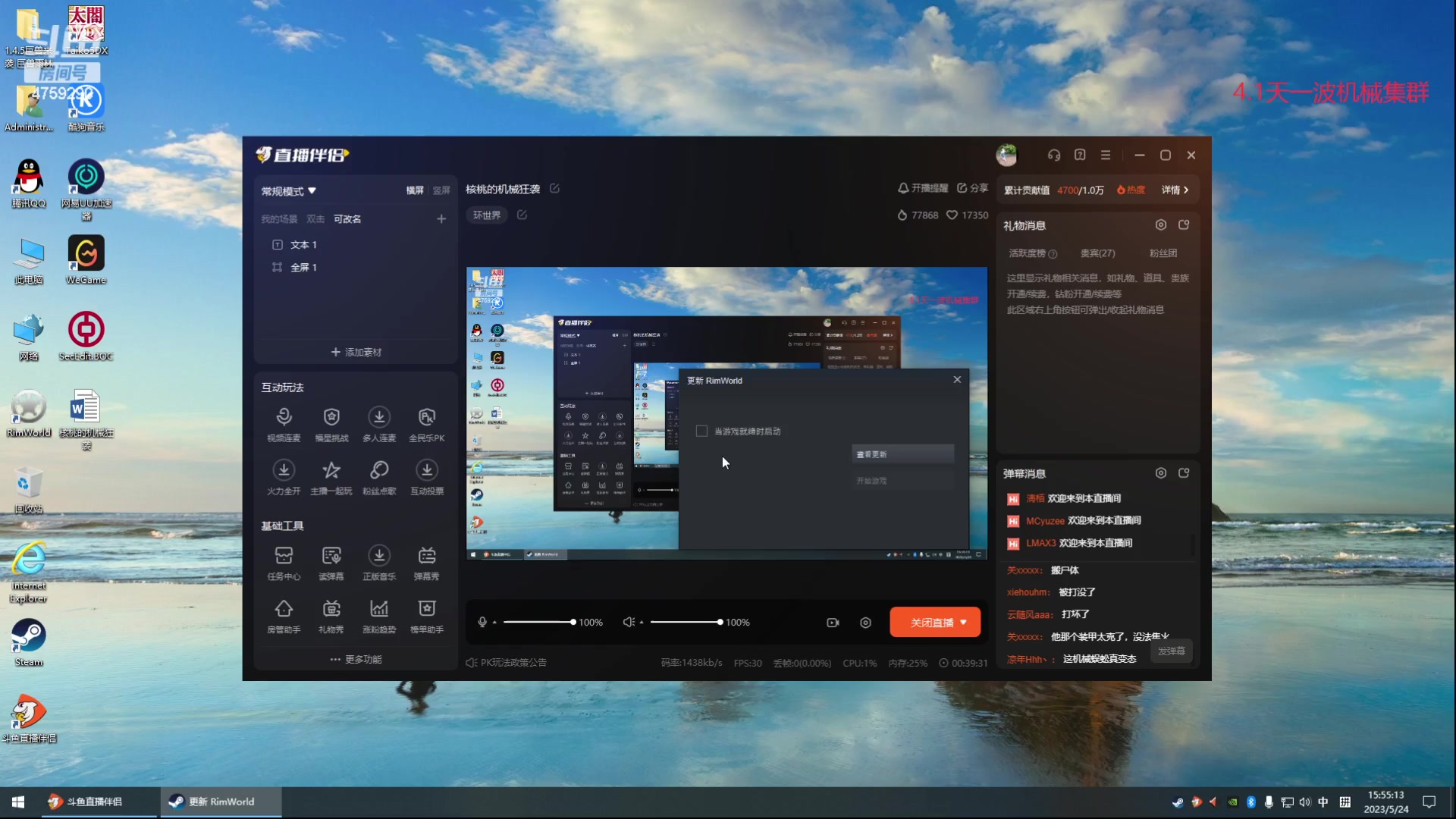
Task: Open 房管助手 tool
Action: click(x=284, y=616)
